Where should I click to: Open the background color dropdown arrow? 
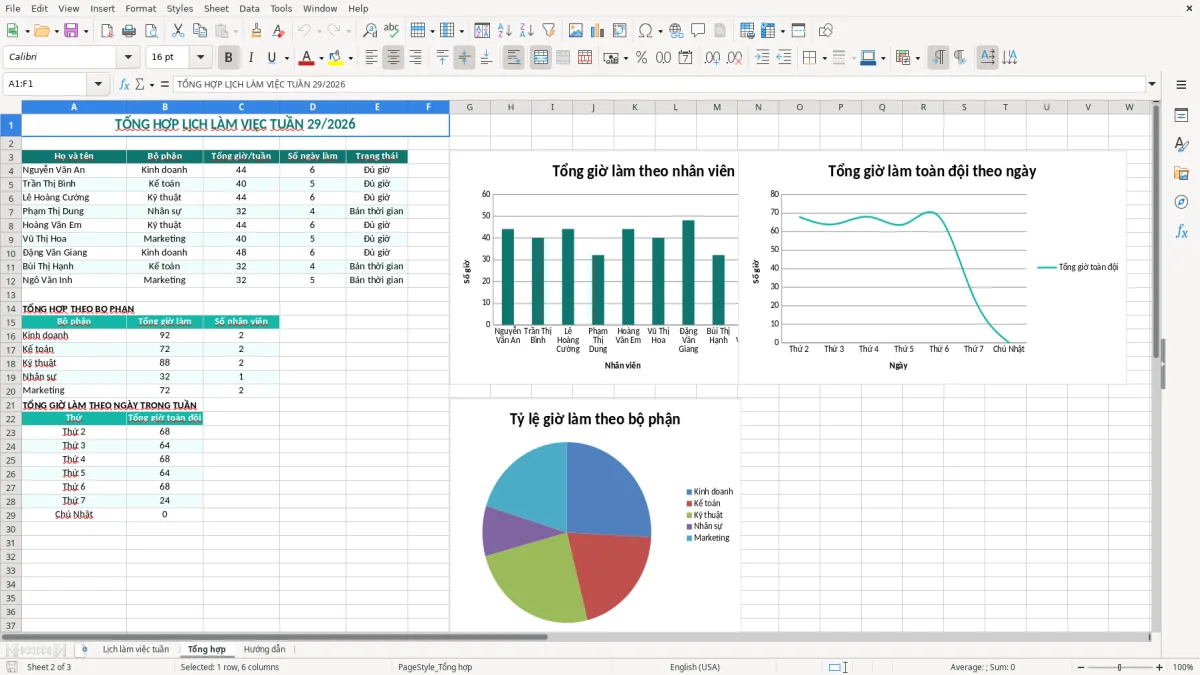tap(350, 58)
